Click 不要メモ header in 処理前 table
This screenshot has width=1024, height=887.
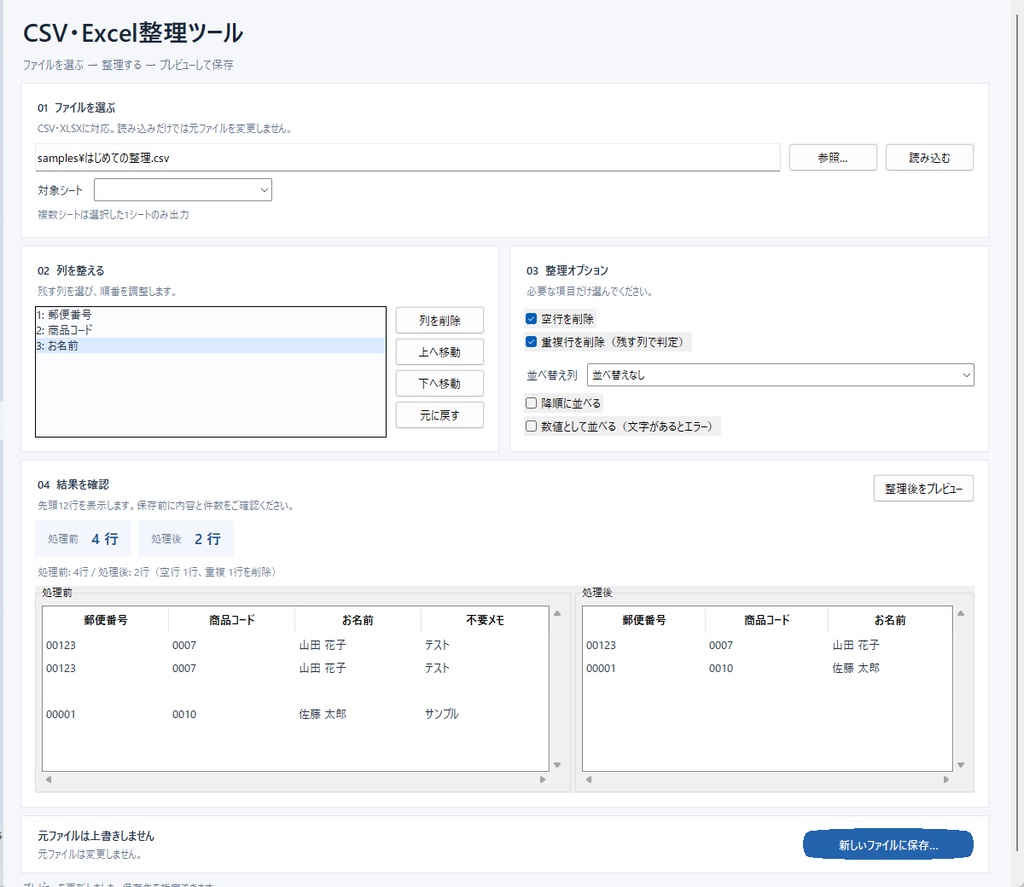pyautogui.click(x=485, y=620)
